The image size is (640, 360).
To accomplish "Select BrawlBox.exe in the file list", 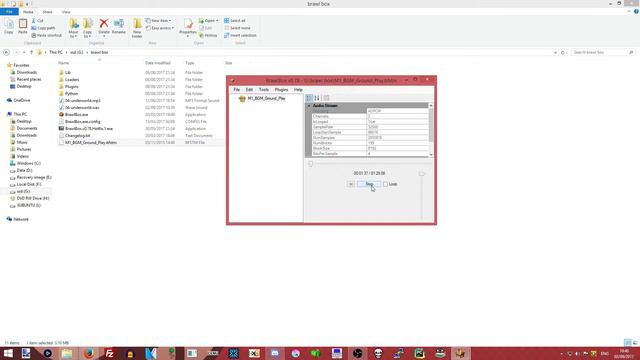I will pos(76,115).
